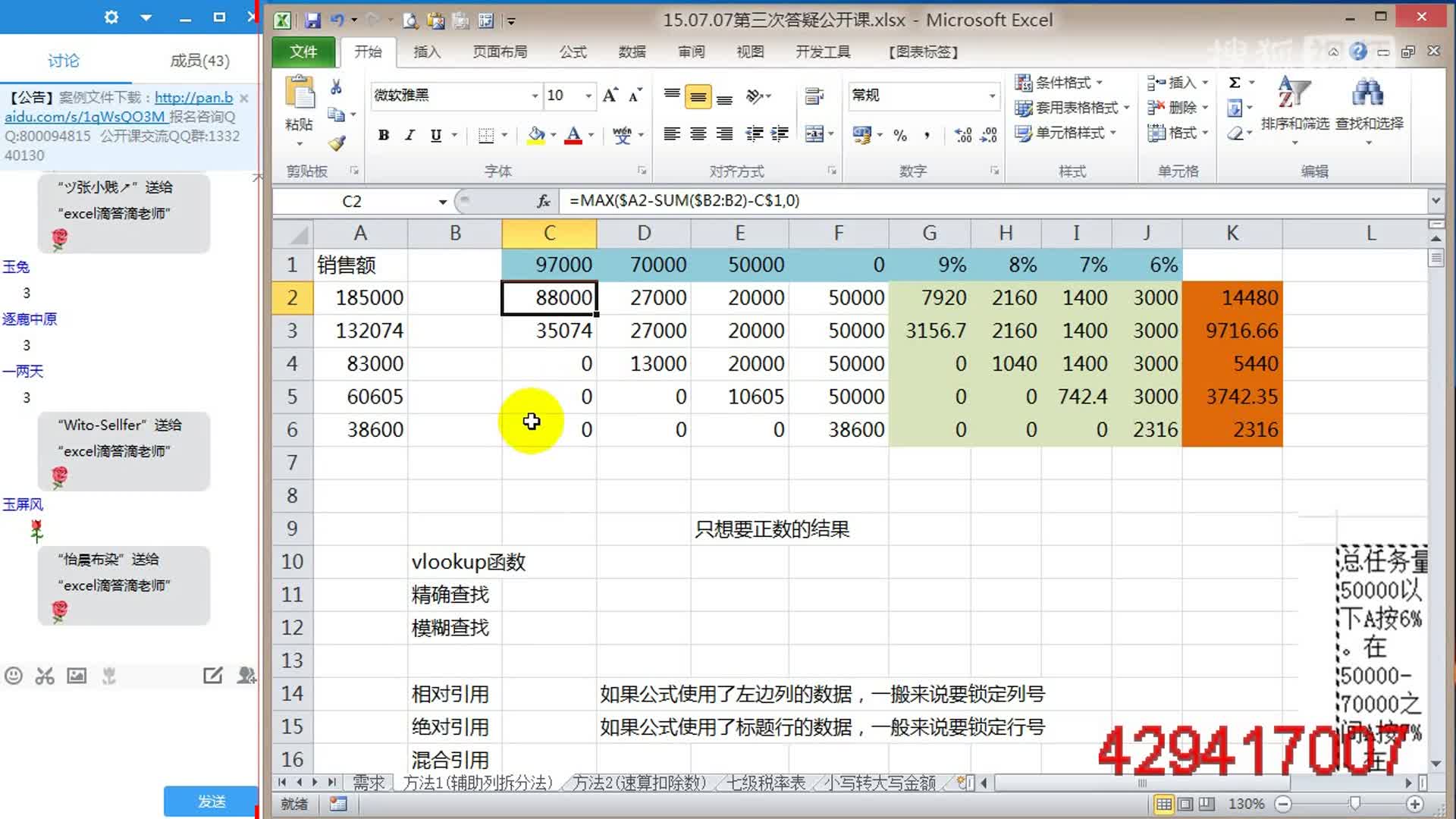Click the Decrease Indent icon
1456x819 pixels.
[755, 134]
